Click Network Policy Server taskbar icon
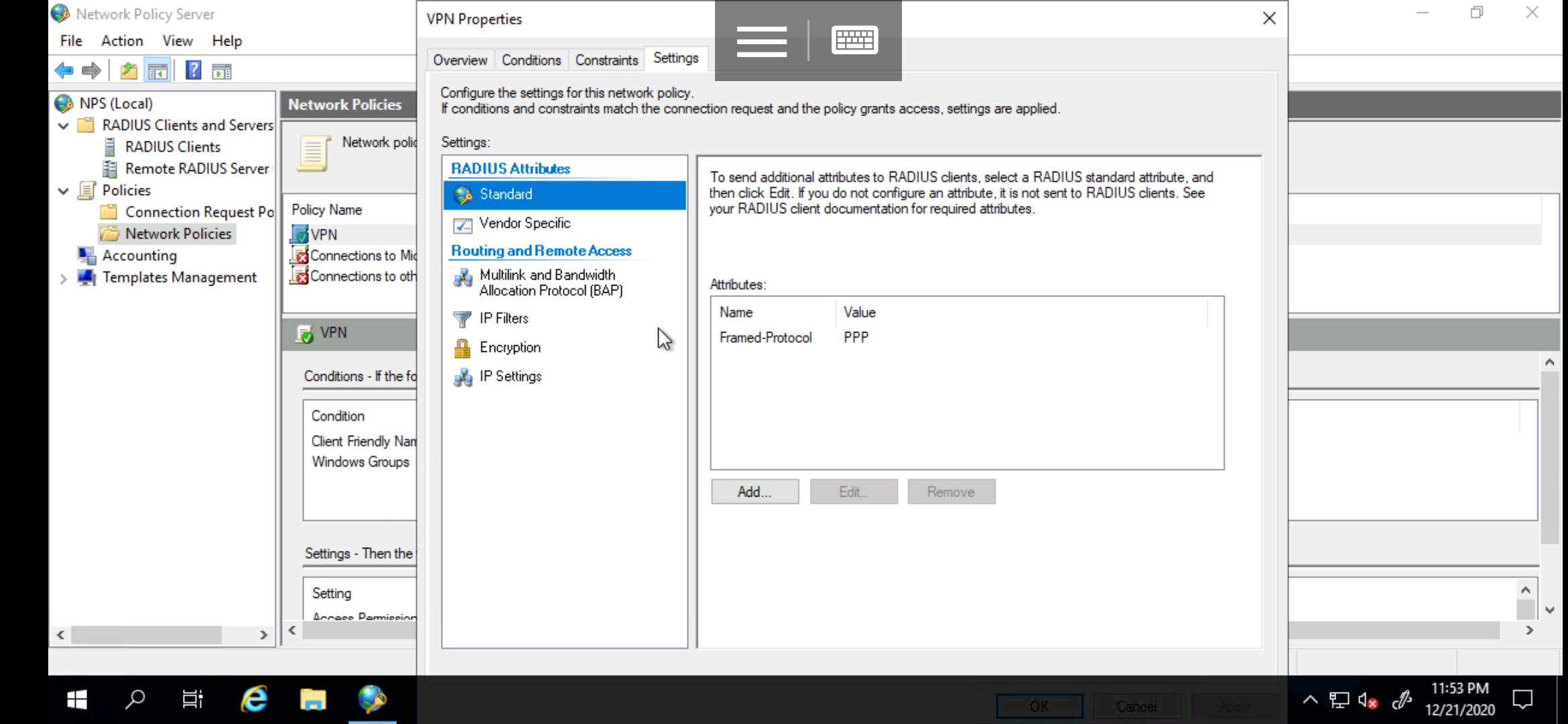The height and width of the screenshot is (724, 1568). pyautogui.click(x=372, y=700)
